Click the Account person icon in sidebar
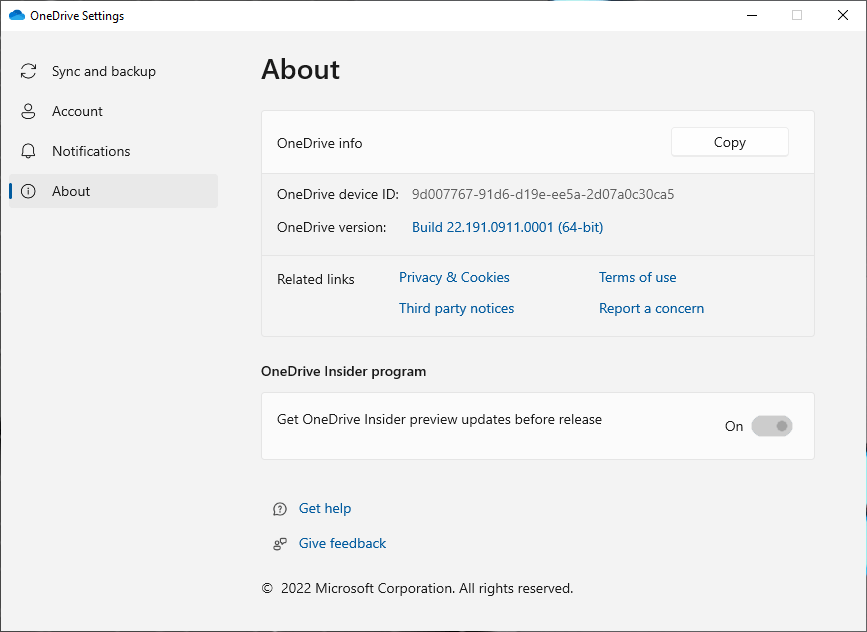Screen dimensions: 867x632 pos(28,111)
